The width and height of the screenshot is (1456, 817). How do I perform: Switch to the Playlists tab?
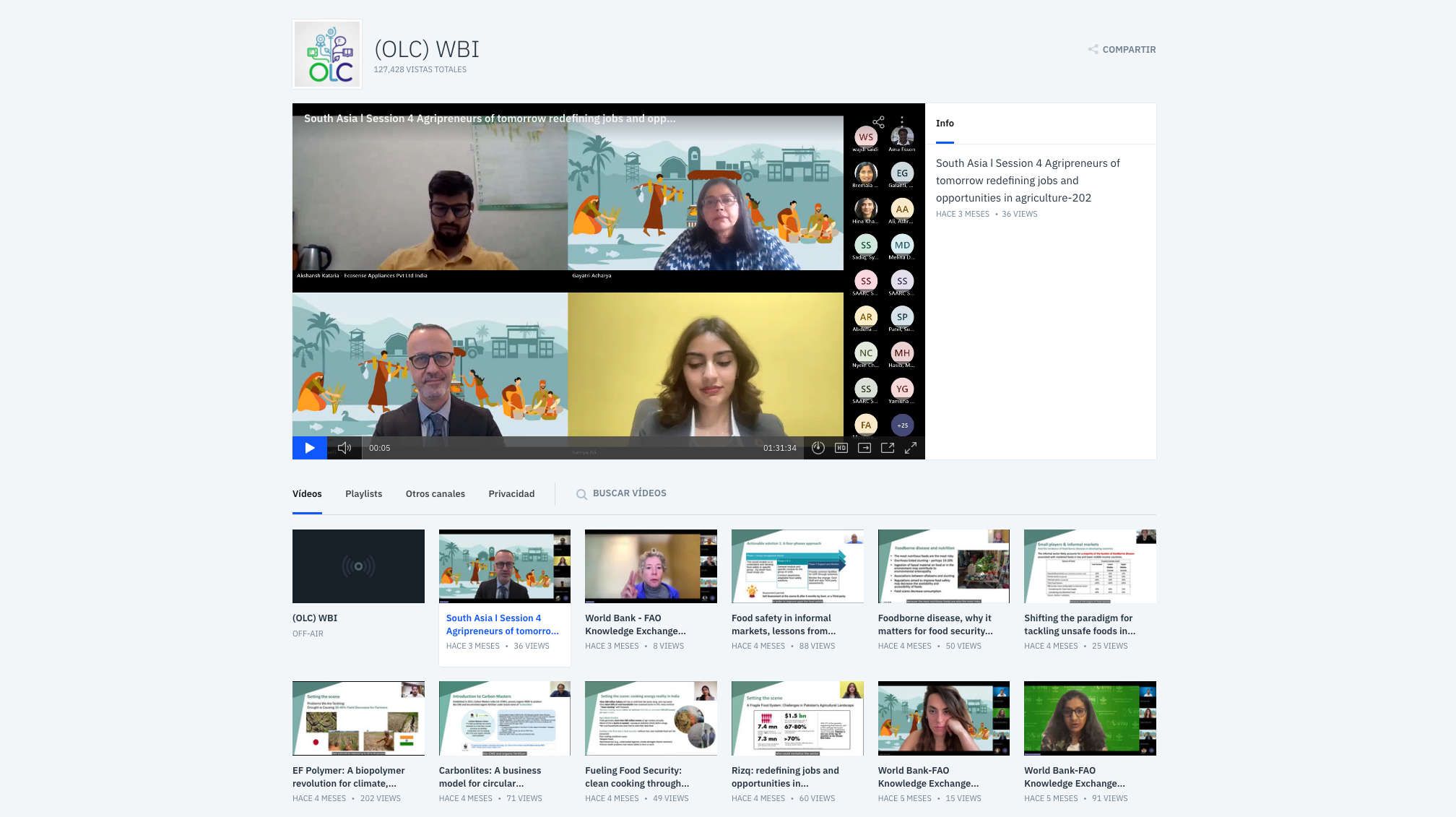click(363, 494)
